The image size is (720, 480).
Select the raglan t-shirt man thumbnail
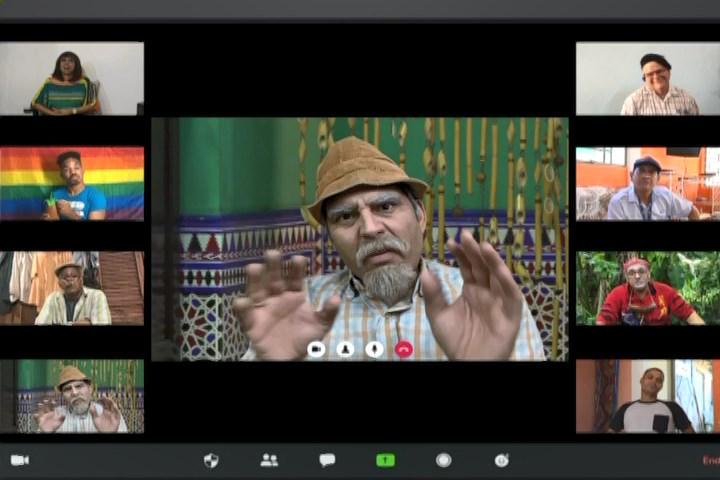point(648,396)
